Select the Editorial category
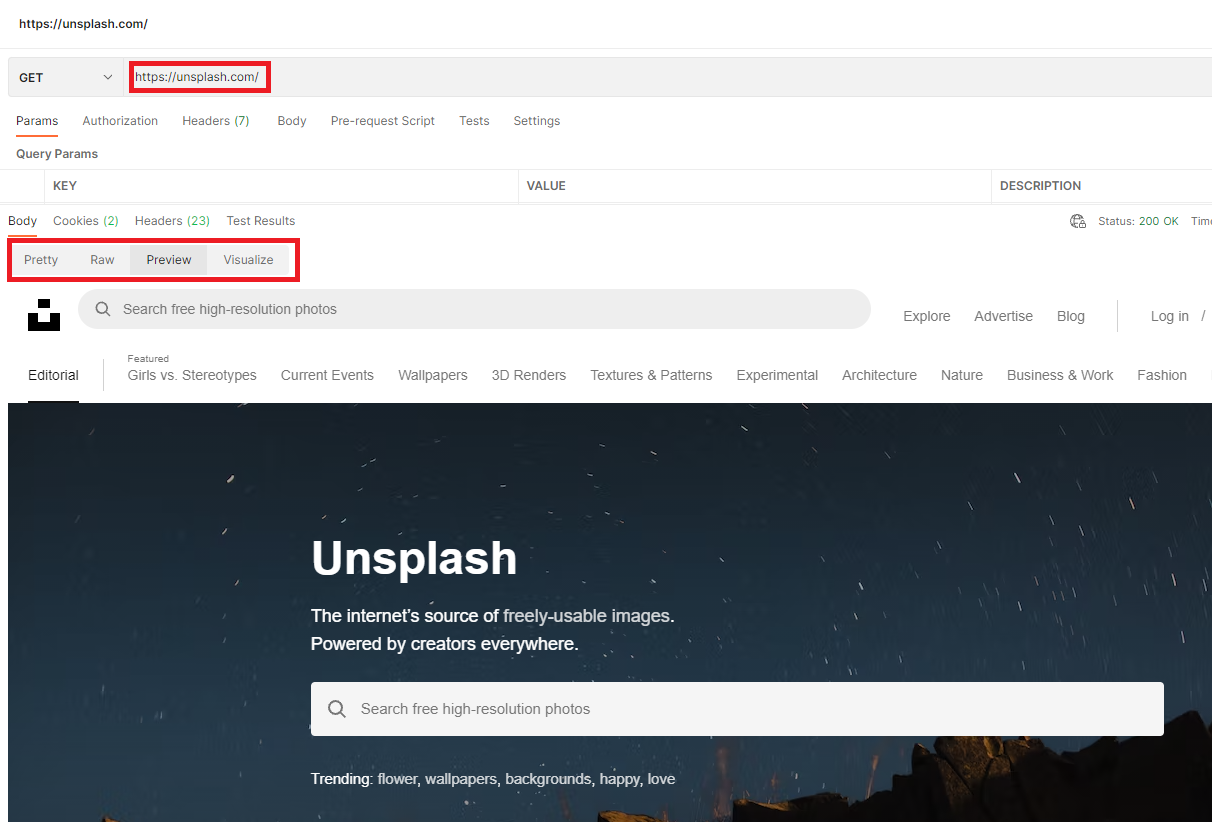Viewport: 1212px width, 822px height. 53,375
